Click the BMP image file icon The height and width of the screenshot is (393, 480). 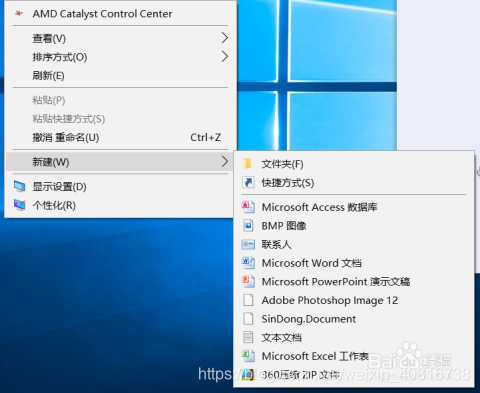point(248,226)
